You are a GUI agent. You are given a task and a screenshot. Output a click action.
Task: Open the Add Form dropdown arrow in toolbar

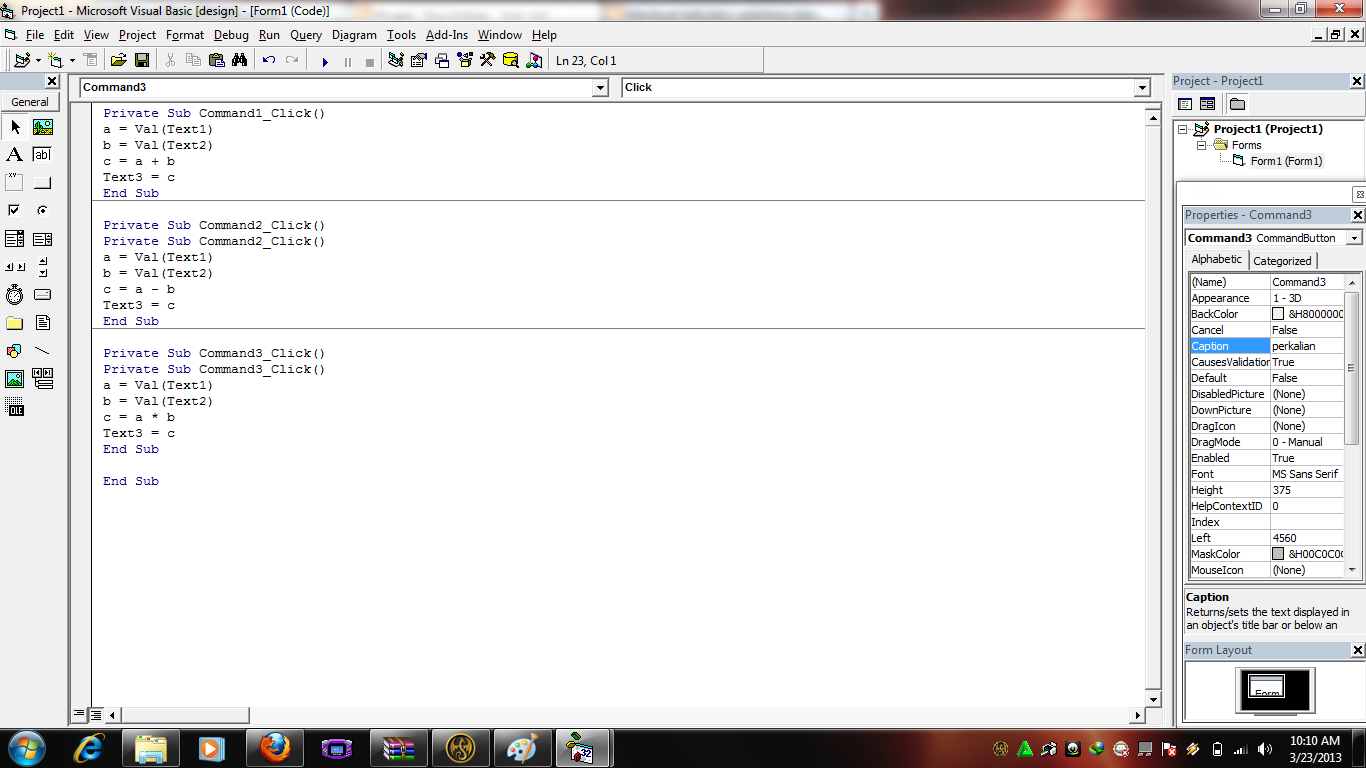(72, 60)
